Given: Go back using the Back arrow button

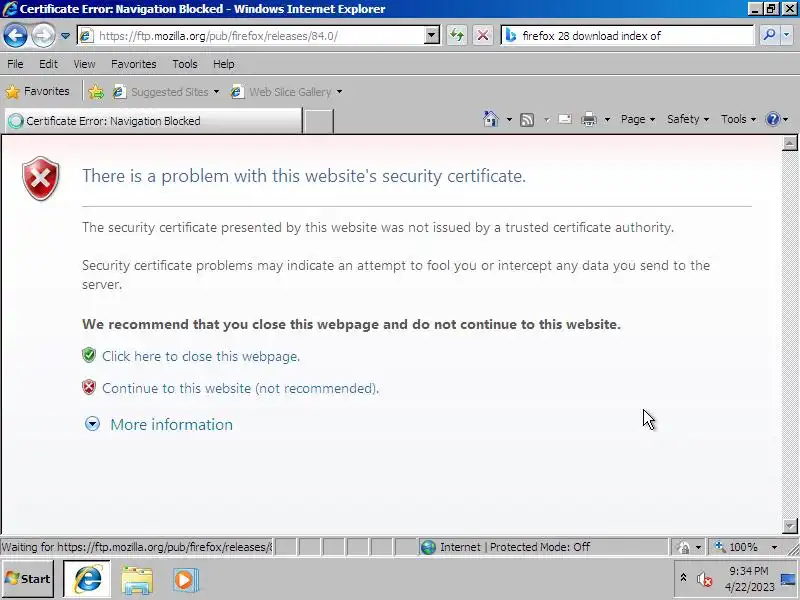Looking at the screenshot, I should [x=15, y=36].
